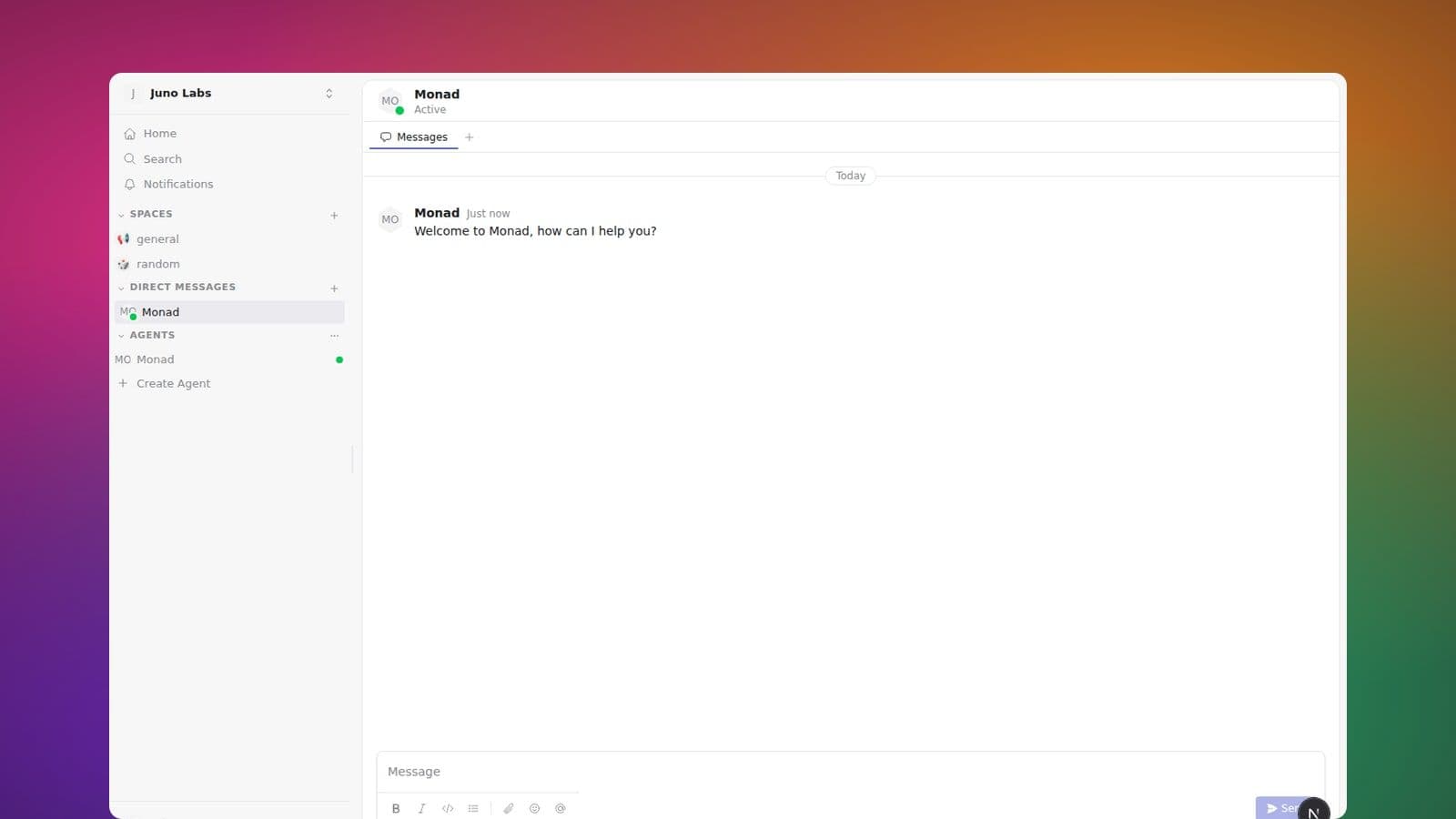Viewport: 1456px width, 819px height.
Task: Start a new direct message
Action: pos(334,288)
